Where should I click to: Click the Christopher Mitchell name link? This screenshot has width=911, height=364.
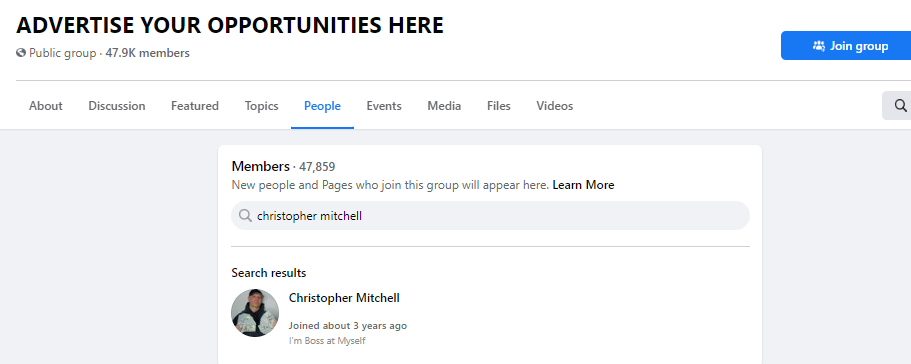[344, 298]
